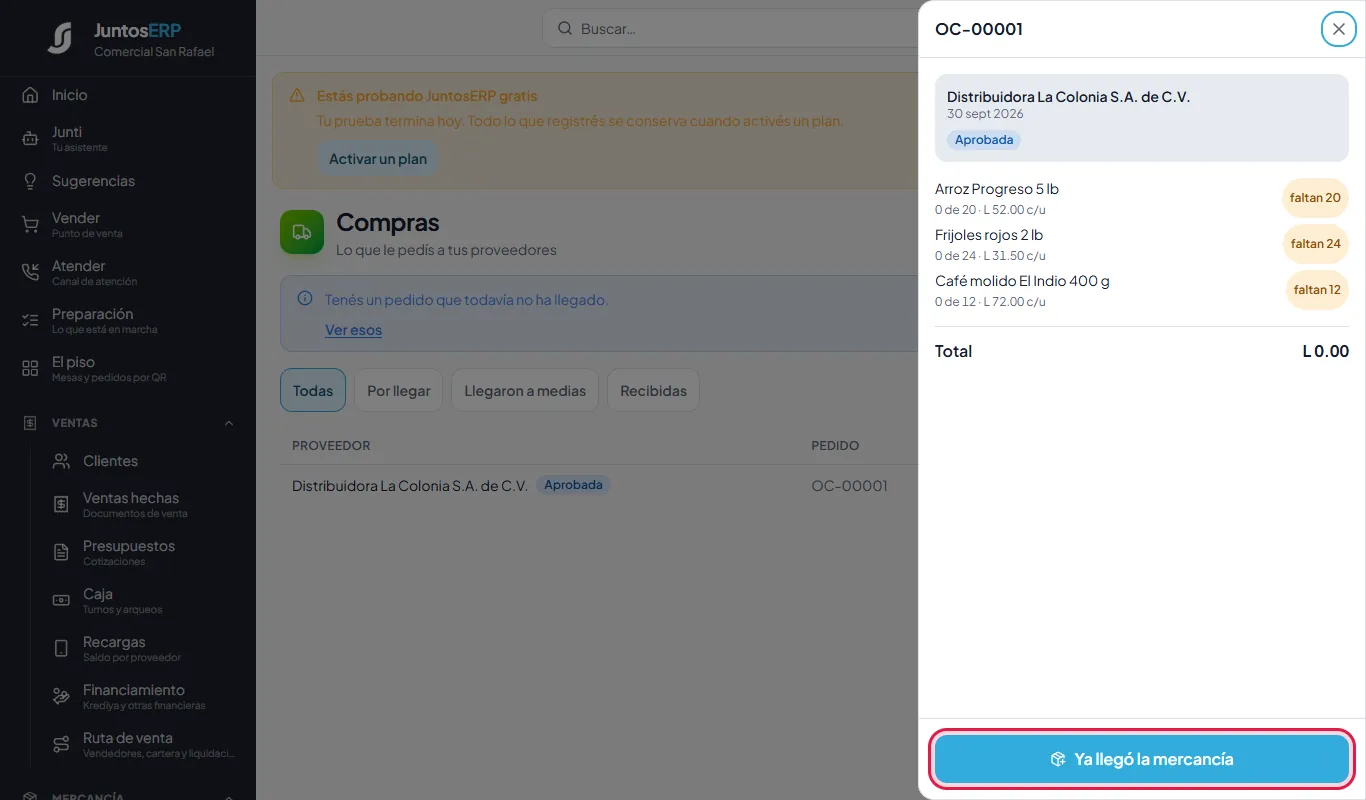Click the Buscar search field

coord(730,29)
